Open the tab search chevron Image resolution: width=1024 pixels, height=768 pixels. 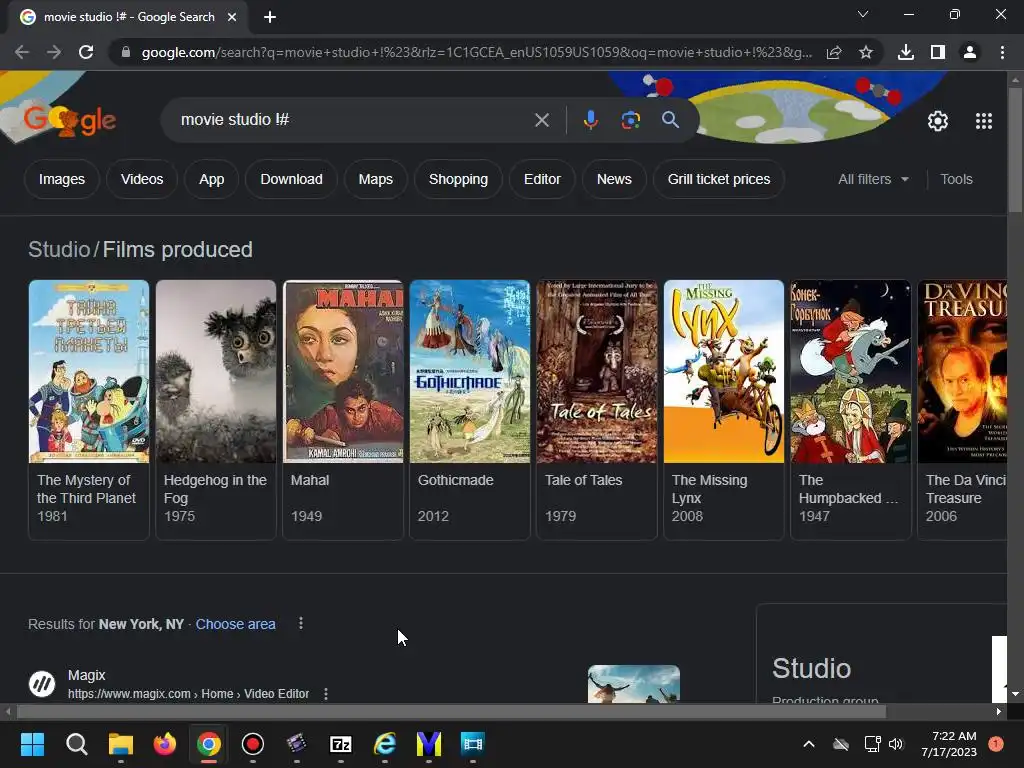[863, 14]
